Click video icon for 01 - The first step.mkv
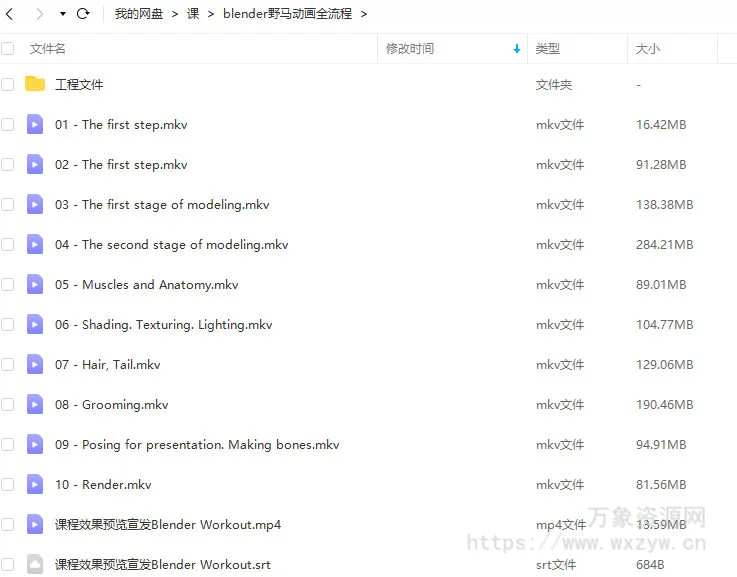The height and width of the screenshot is (577, 737). (x=35, y=125)
